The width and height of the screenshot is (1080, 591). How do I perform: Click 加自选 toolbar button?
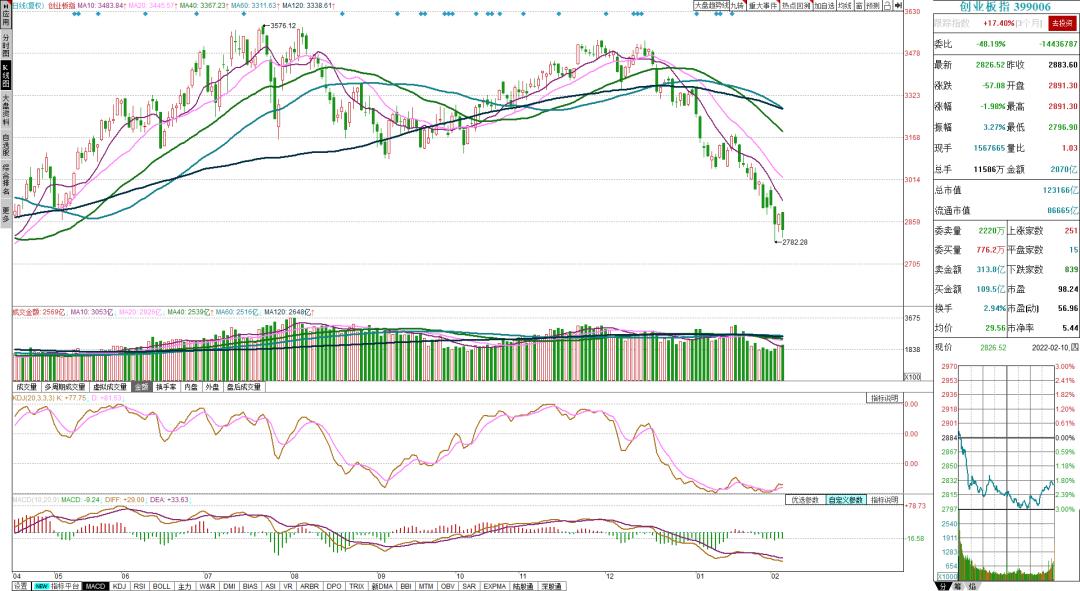pyautogui.click(x=824, y=6)
